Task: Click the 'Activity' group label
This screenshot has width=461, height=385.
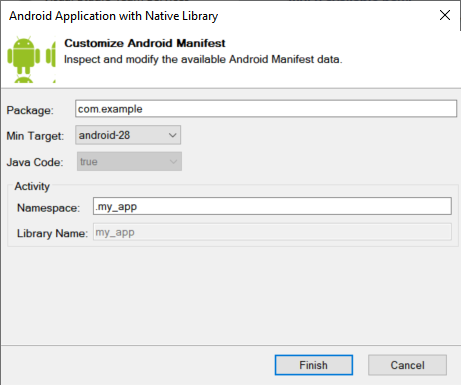Action: [32, 186]
